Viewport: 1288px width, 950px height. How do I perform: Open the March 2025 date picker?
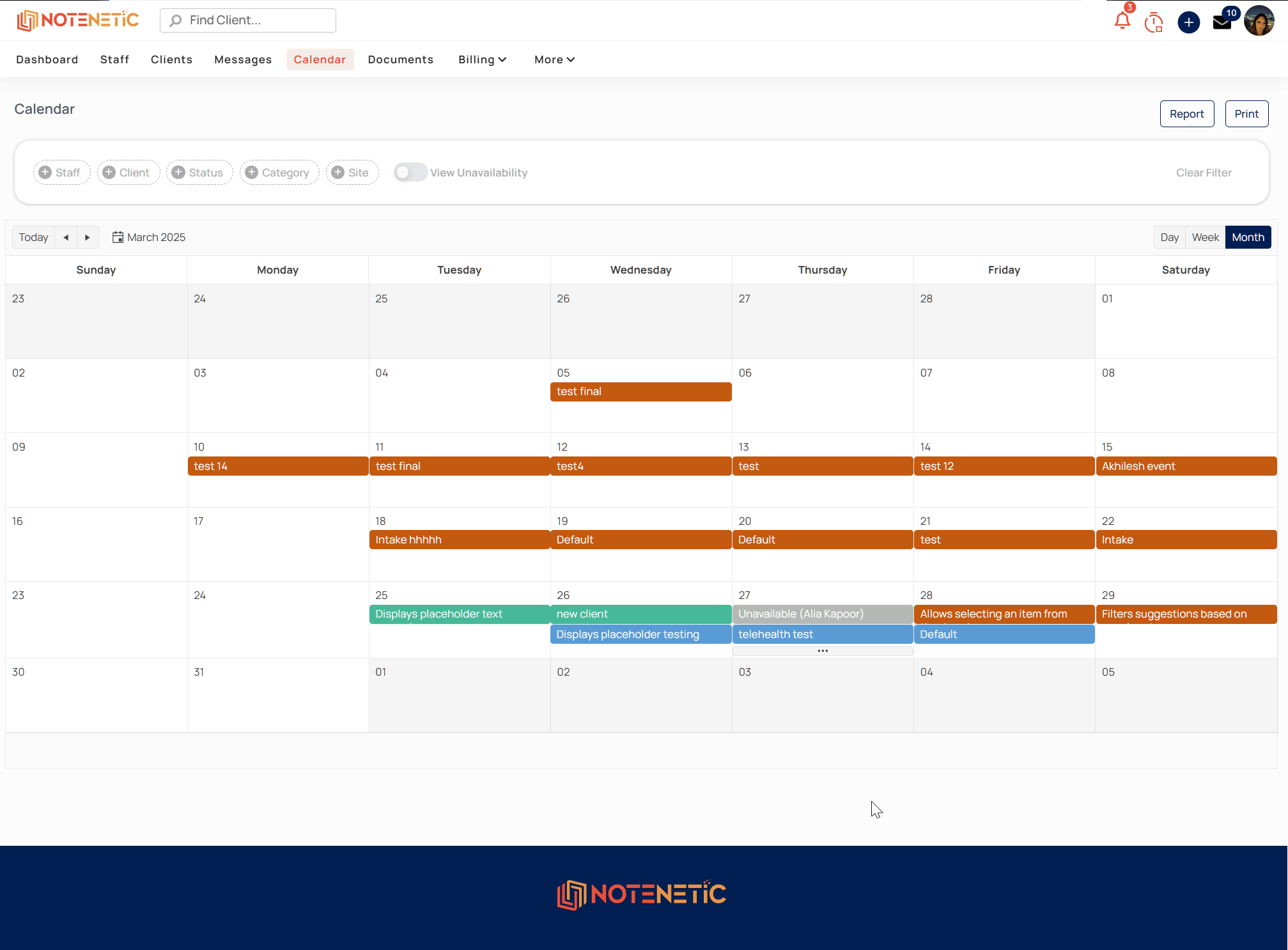(149, 237)
